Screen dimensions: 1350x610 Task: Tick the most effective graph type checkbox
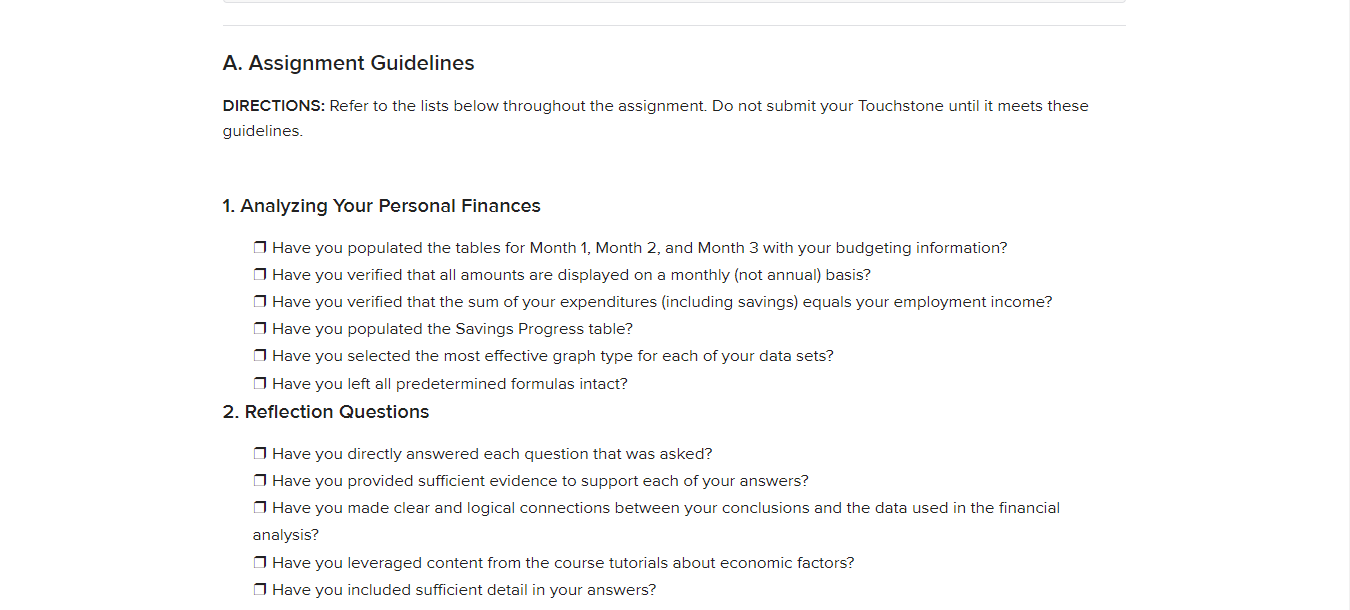260,356
